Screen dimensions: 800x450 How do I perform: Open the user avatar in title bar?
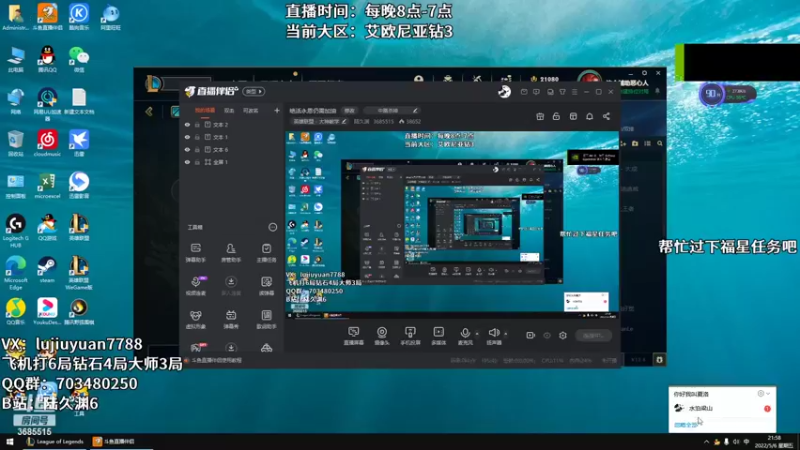pos(504,91)
